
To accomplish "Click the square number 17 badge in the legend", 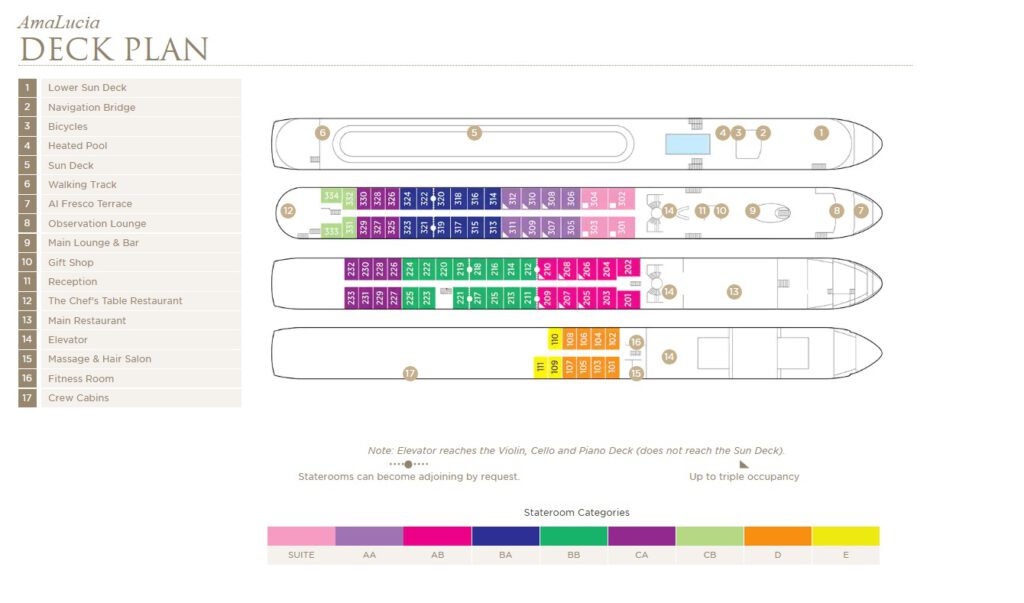I will click(x=27, y=397).
